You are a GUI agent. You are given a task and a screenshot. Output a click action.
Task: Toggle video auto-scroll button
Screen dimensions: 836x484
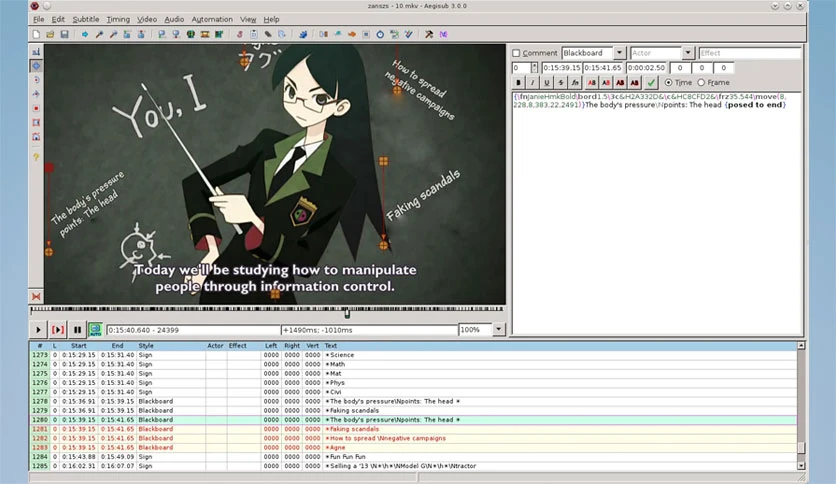95,330
